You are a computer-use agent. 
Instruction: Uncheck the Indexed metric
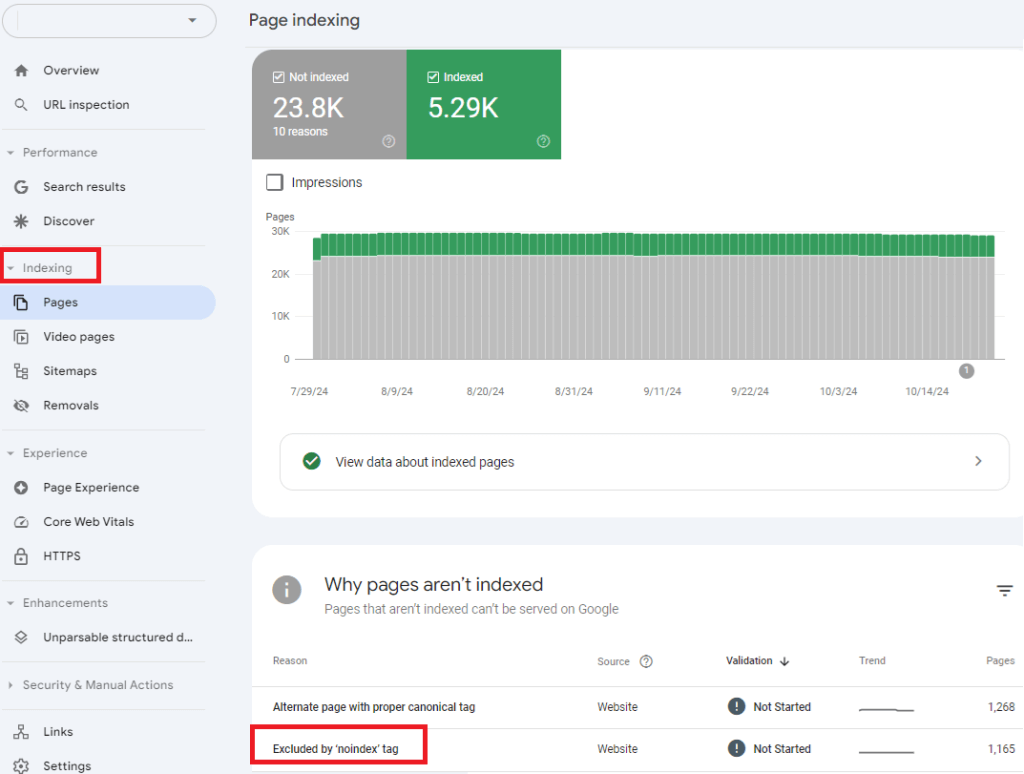[434, 76]
